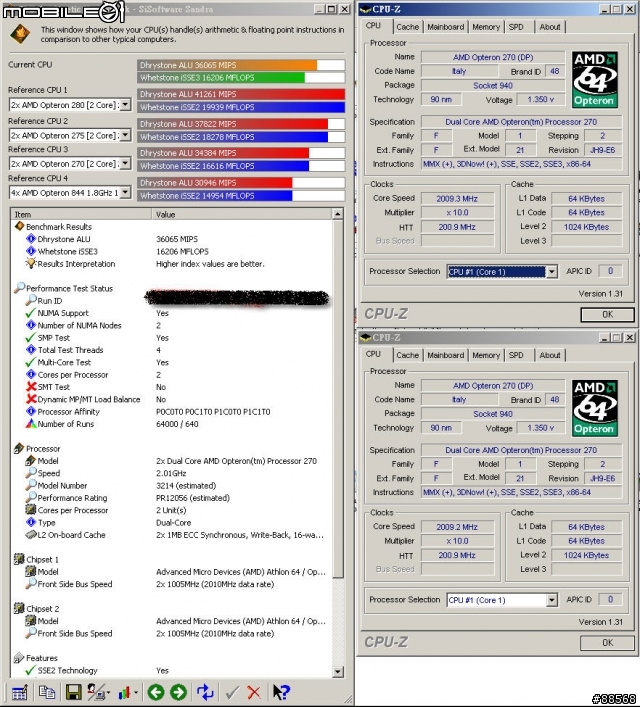This screenshot has width=640, height=707.
Task: Select the NUMA Support green check icon
Action: tap(31, 312)
